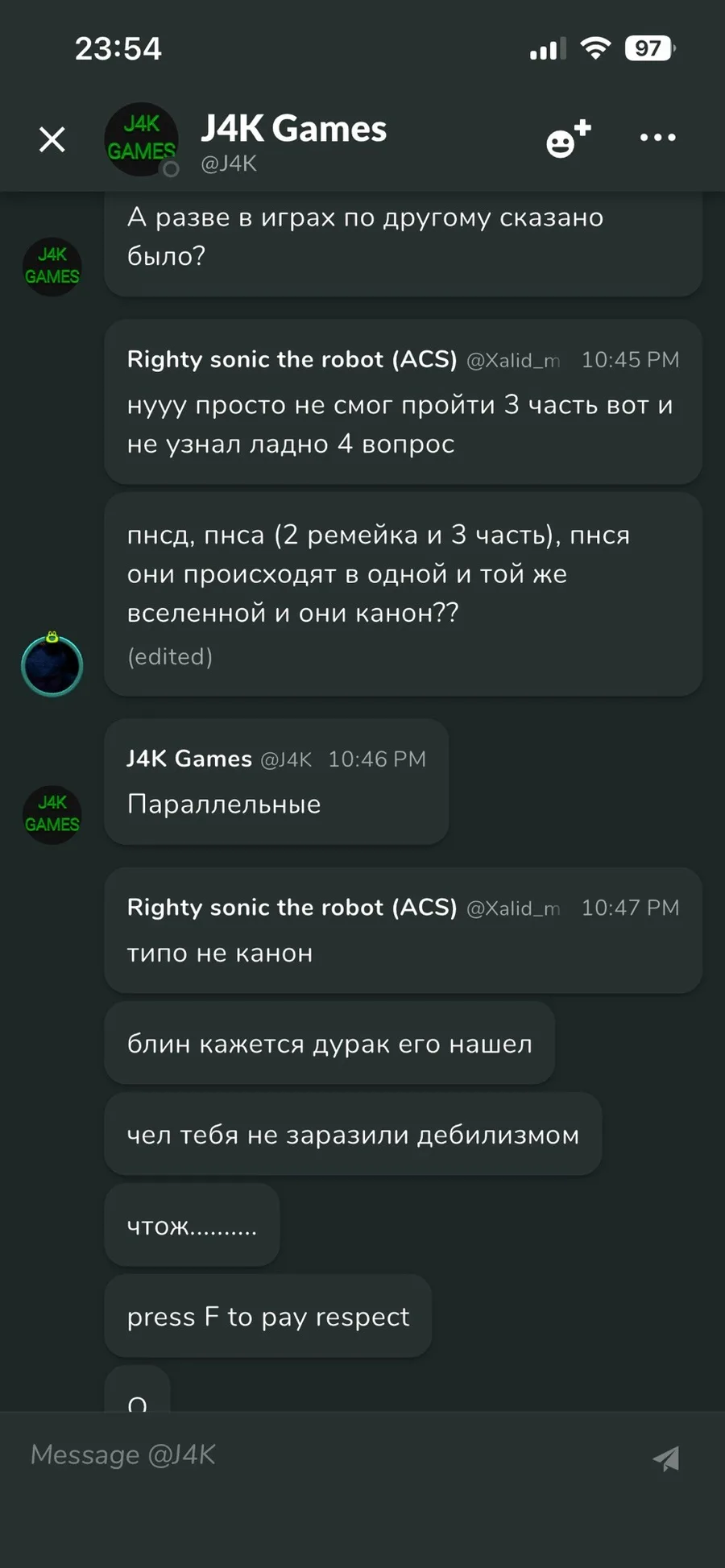This screenshot has height=1568, width=725.
Task: Open the J4K Games header title
Action: [293, 128]
